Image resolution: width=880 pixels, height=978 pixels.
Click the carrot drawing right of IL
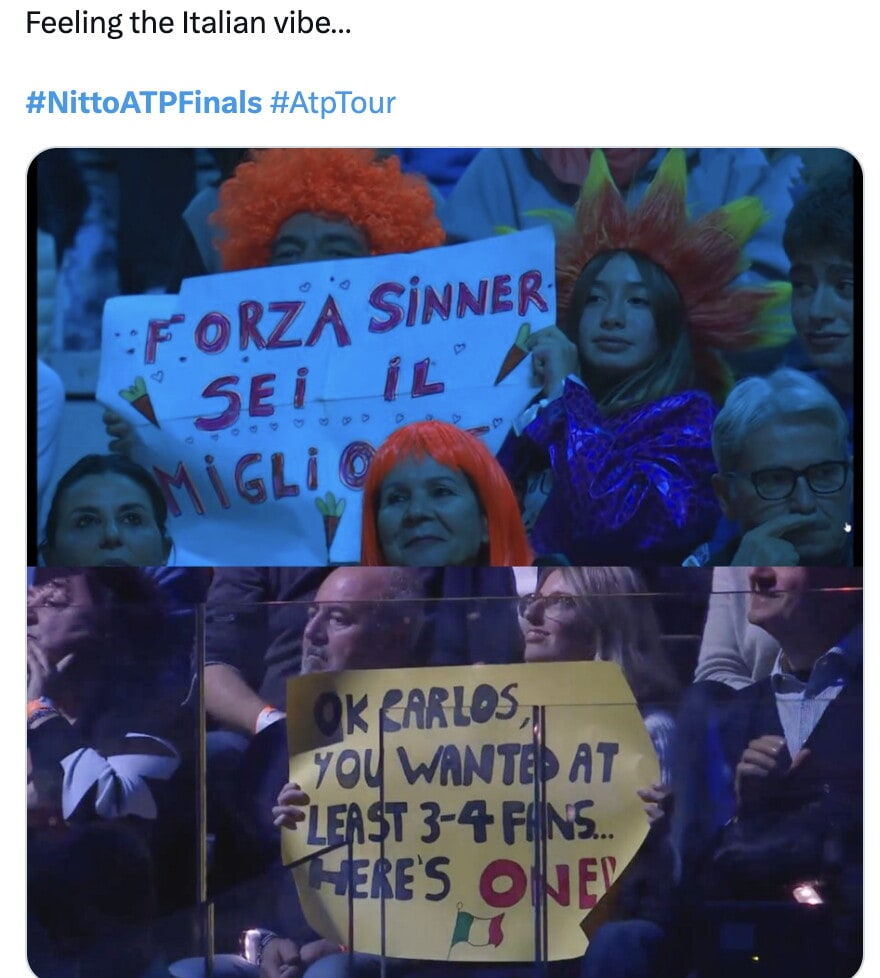513,354
